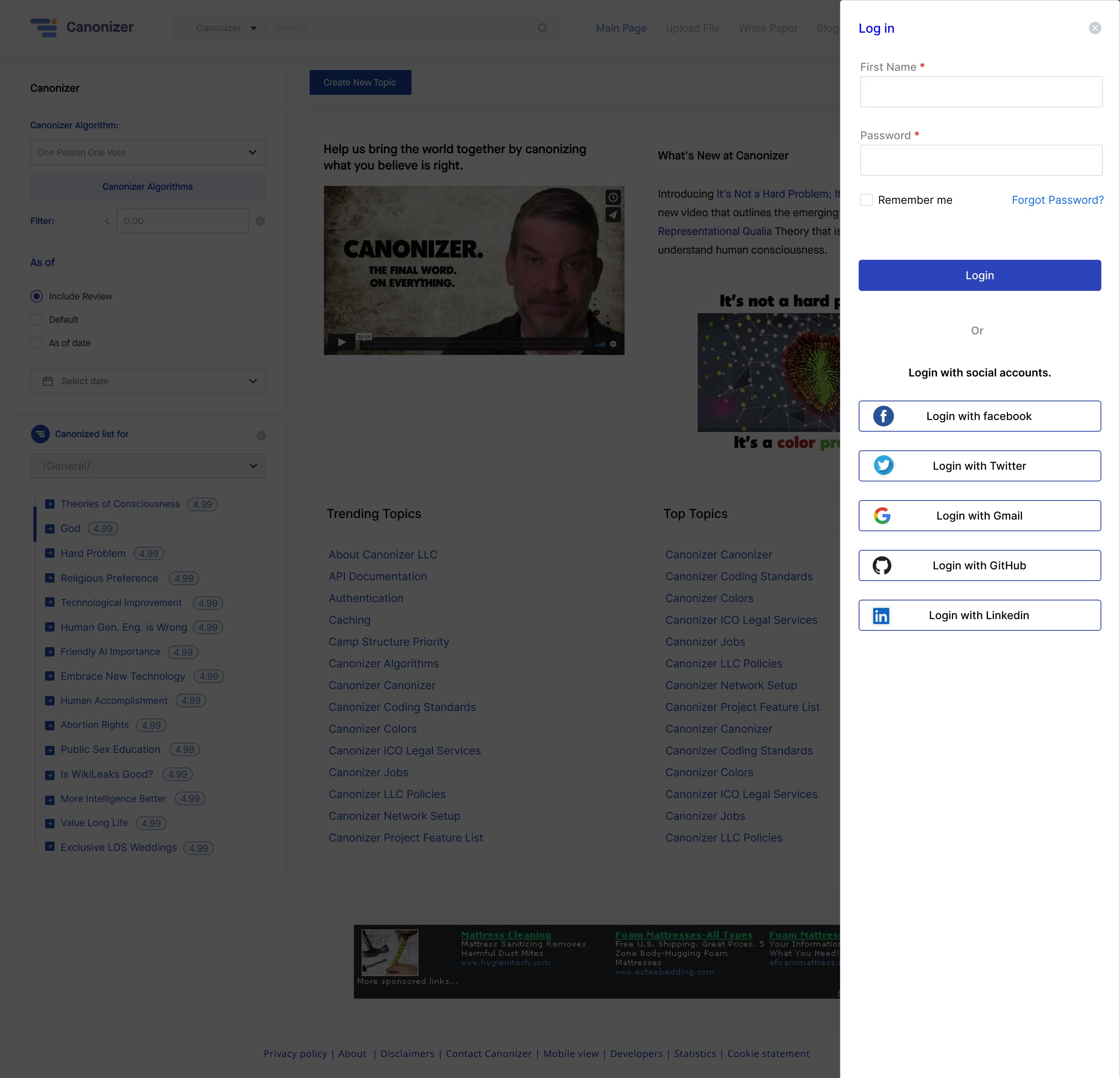Open the White Paper nav item
This screenshot has width=1120, height=1078.
tap(768, 28)
